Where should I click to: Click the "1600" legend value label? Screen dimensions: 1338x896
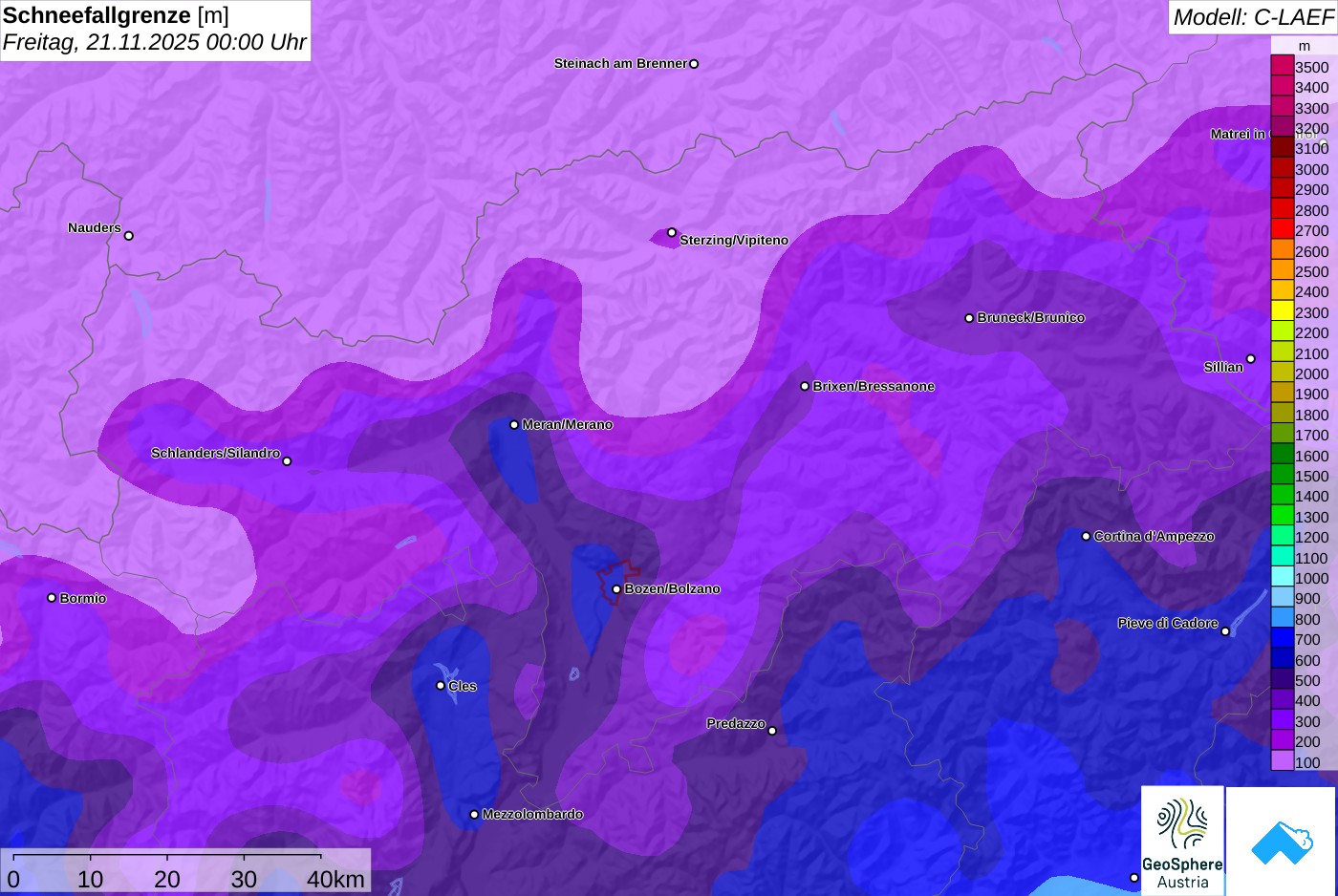(x=1312, y=456)
